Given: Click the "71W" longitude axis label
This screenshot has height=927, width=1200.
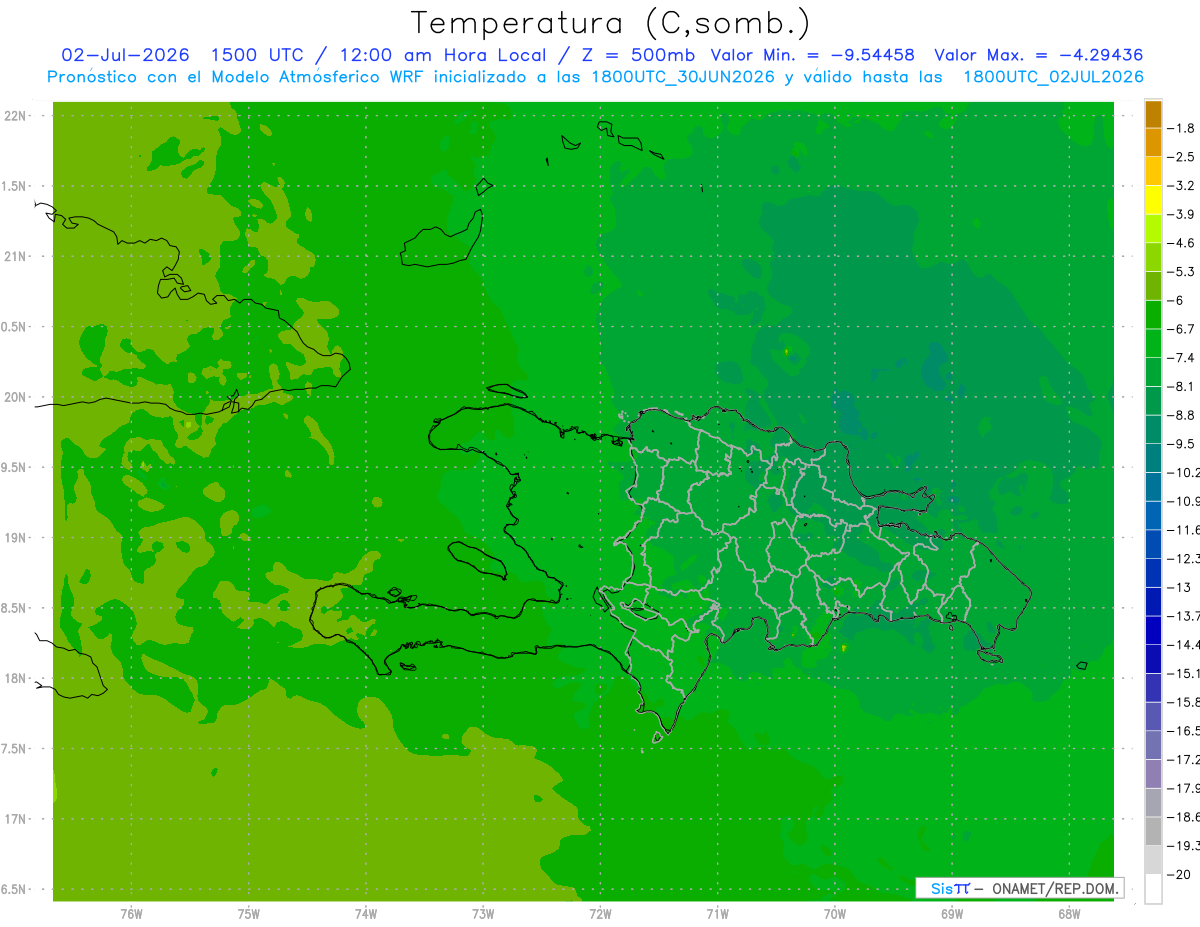Looking at the screenshot, I should (x=717, y=913).
